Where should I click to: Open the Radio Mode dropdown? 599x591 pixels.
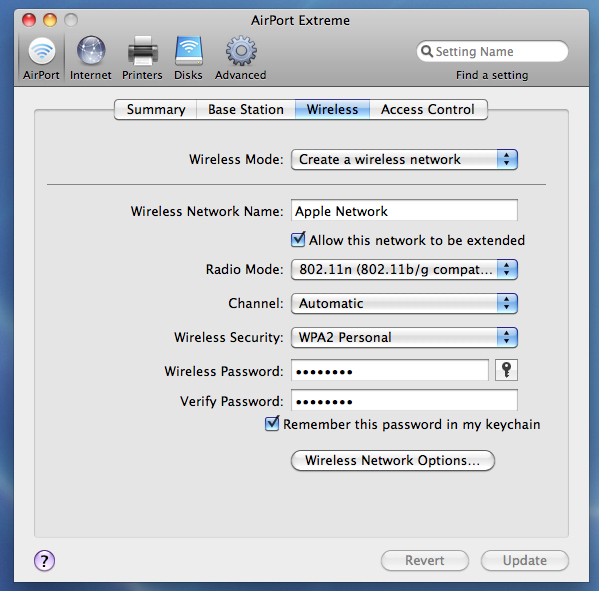(x=404, y=269)
